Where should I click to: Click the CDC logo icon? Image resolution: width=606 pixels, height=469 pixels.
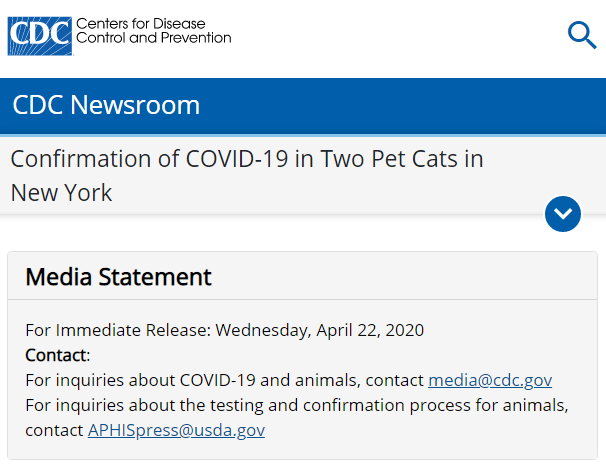(39, 35)
